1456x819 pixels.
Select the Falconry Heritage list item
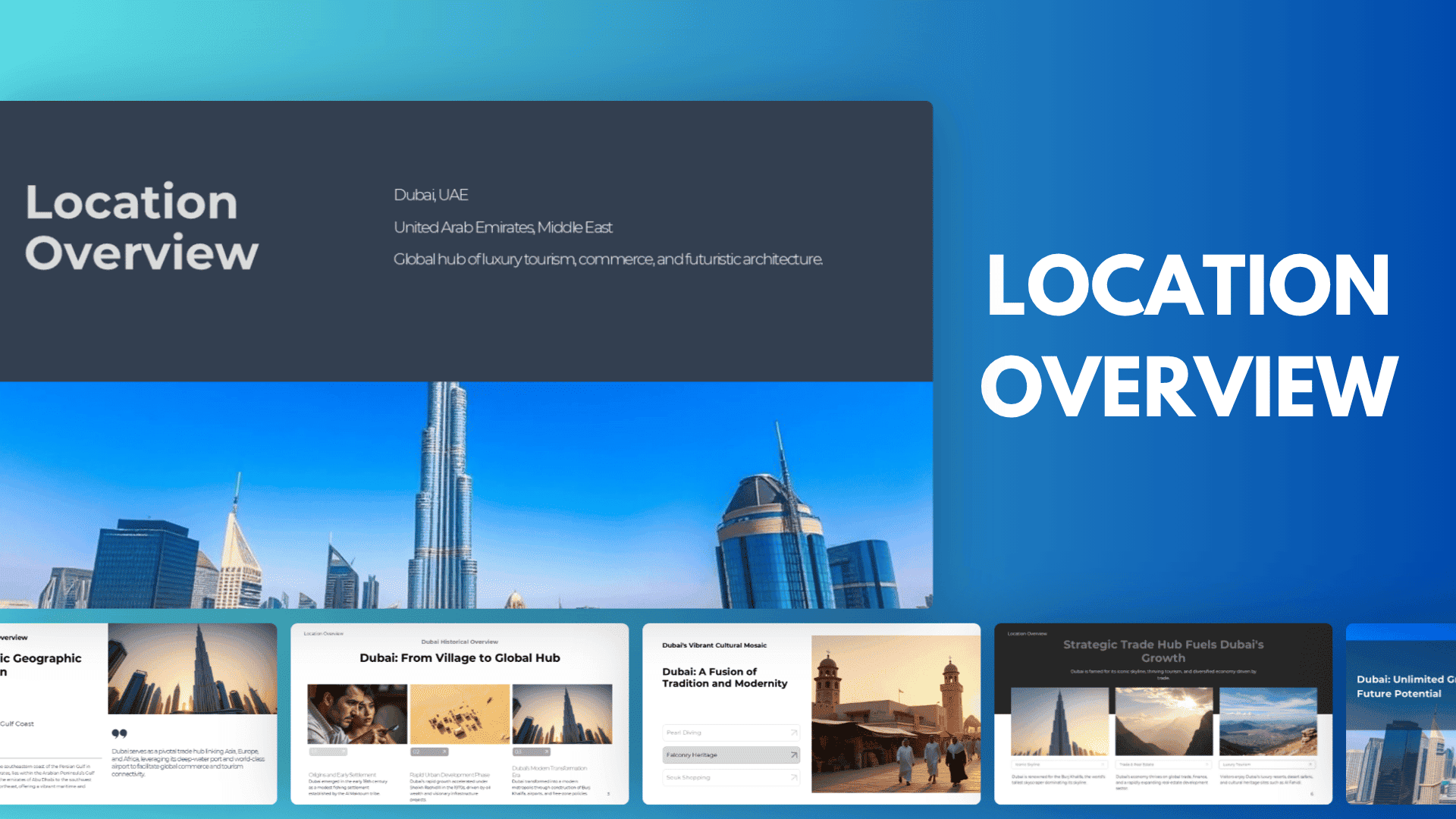coord(731,755)
